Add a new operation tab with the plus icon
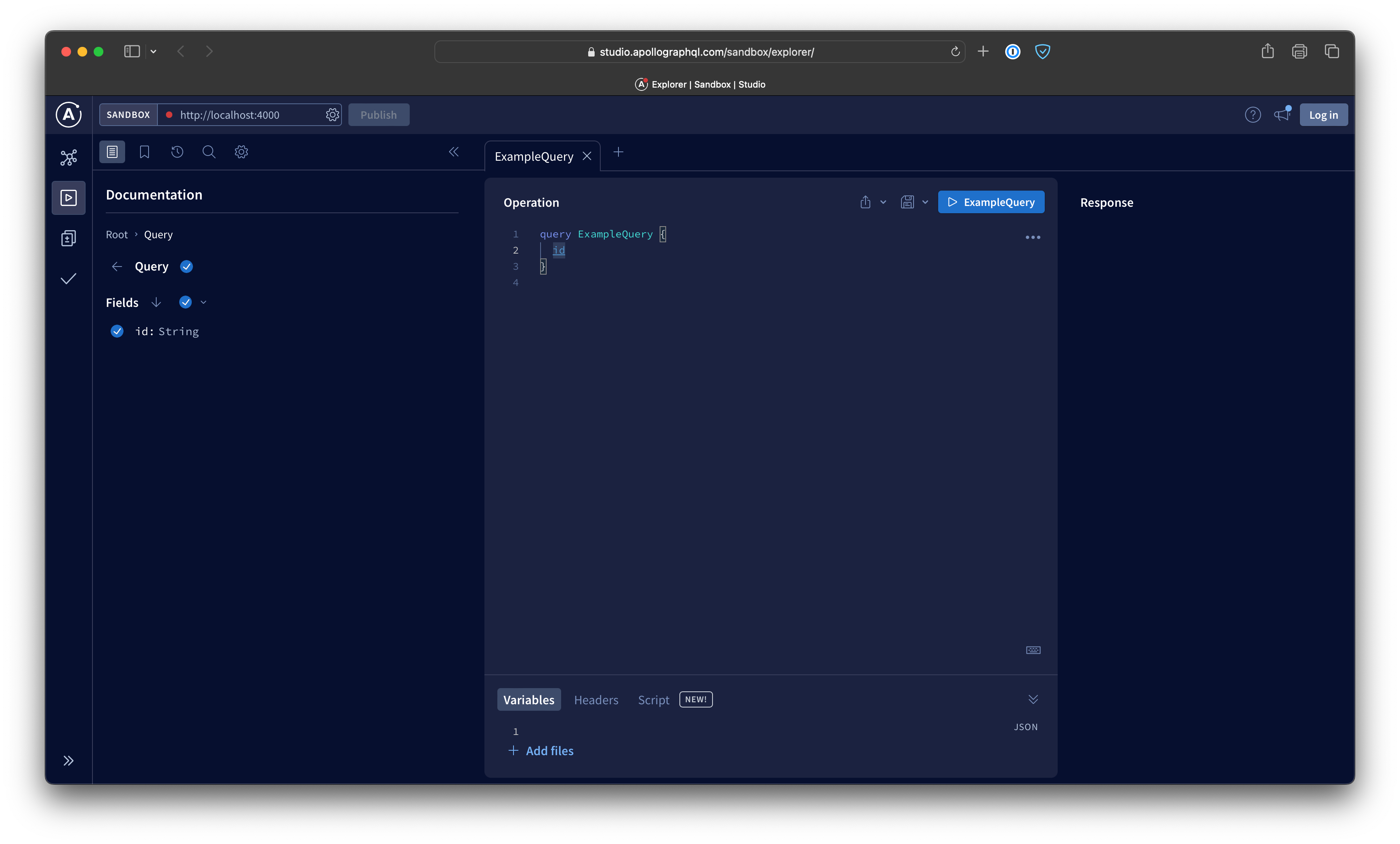 [619, 152]
